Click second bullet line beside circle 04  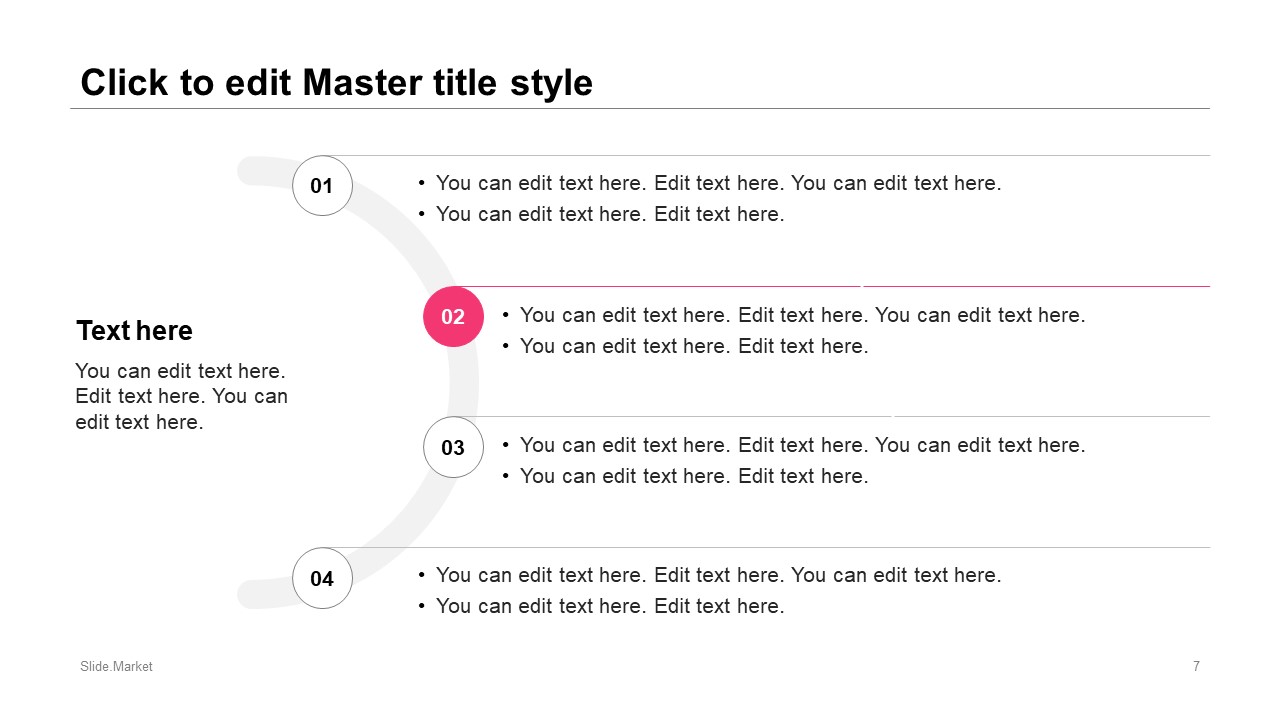click(601, 606)
